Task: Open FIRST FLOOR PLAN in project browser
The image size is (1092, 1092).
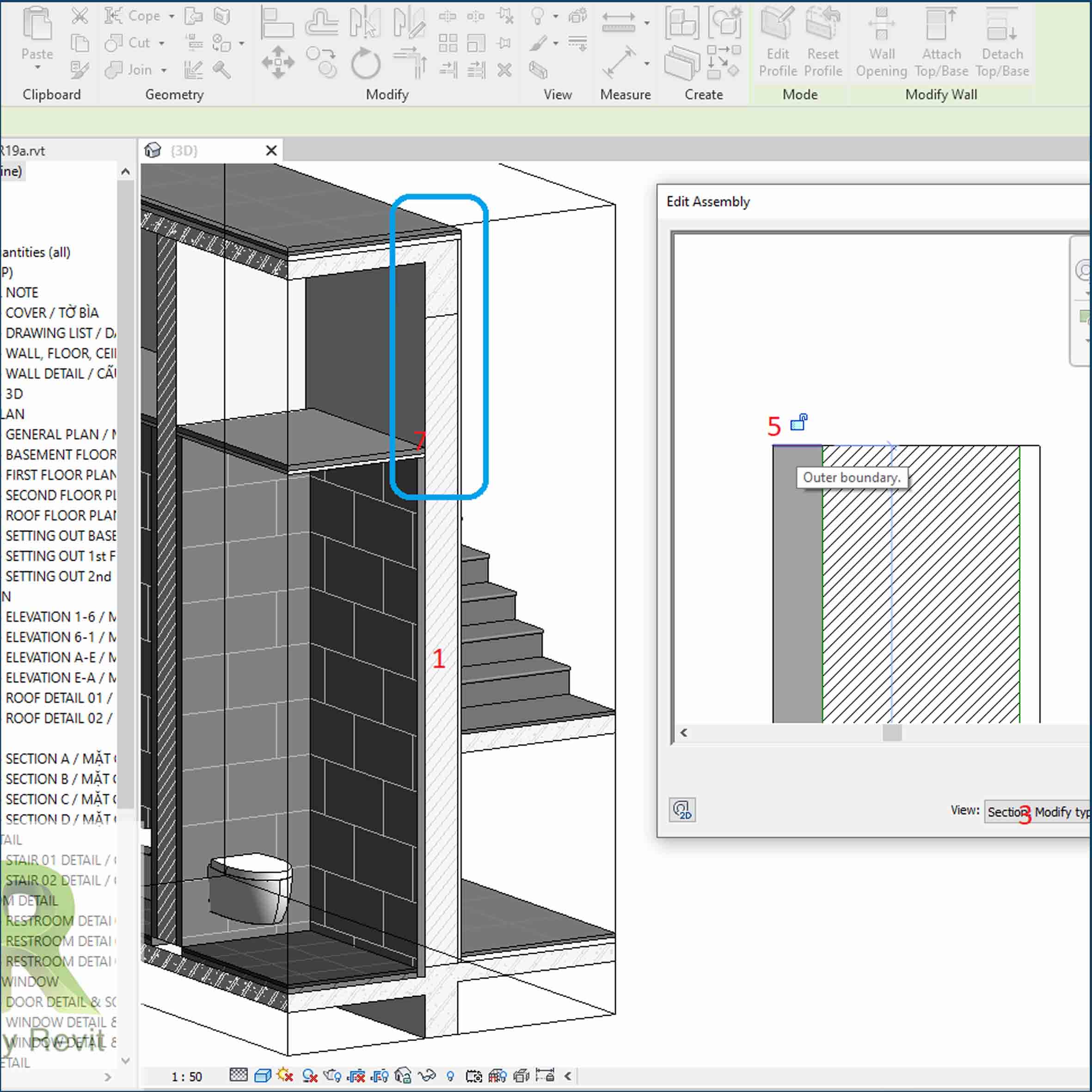Action: tap(61, 475)
